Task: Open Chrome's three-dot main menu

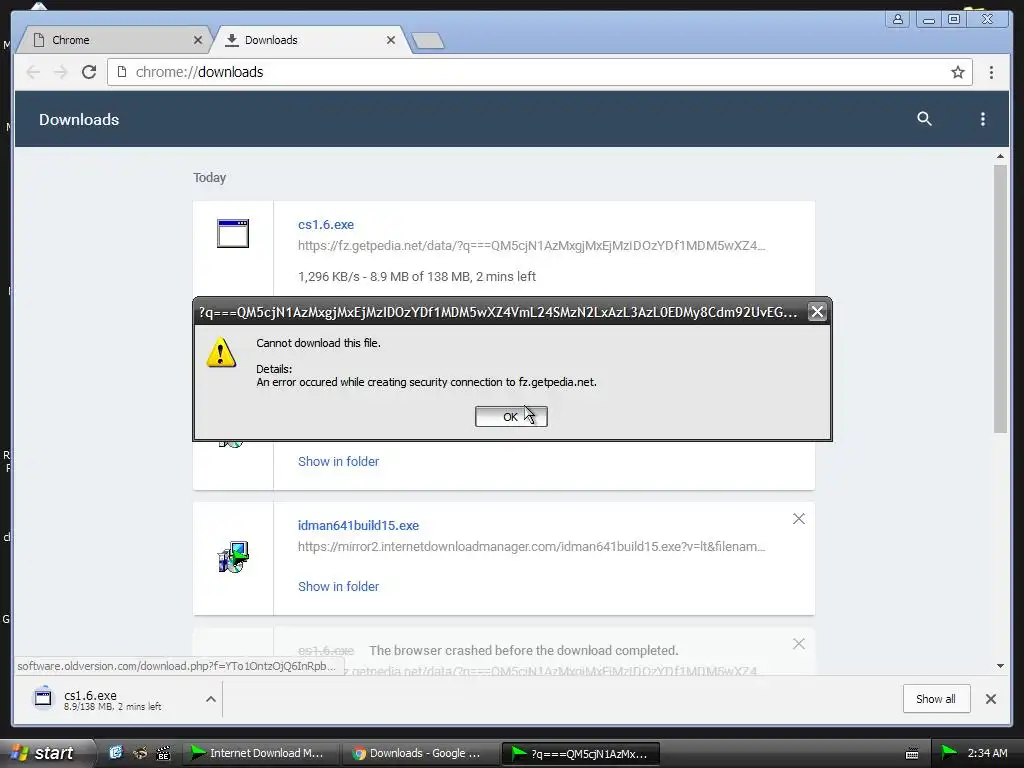Action: [x=991, y=72]
